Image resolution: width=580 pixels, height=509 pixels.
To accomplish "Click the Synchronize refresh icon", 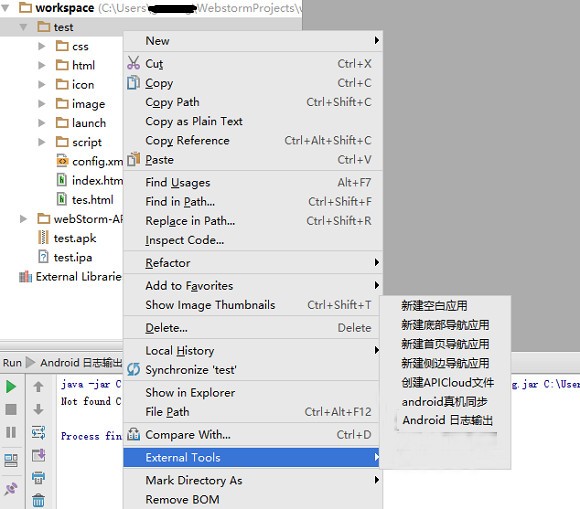I will (134, 369).
